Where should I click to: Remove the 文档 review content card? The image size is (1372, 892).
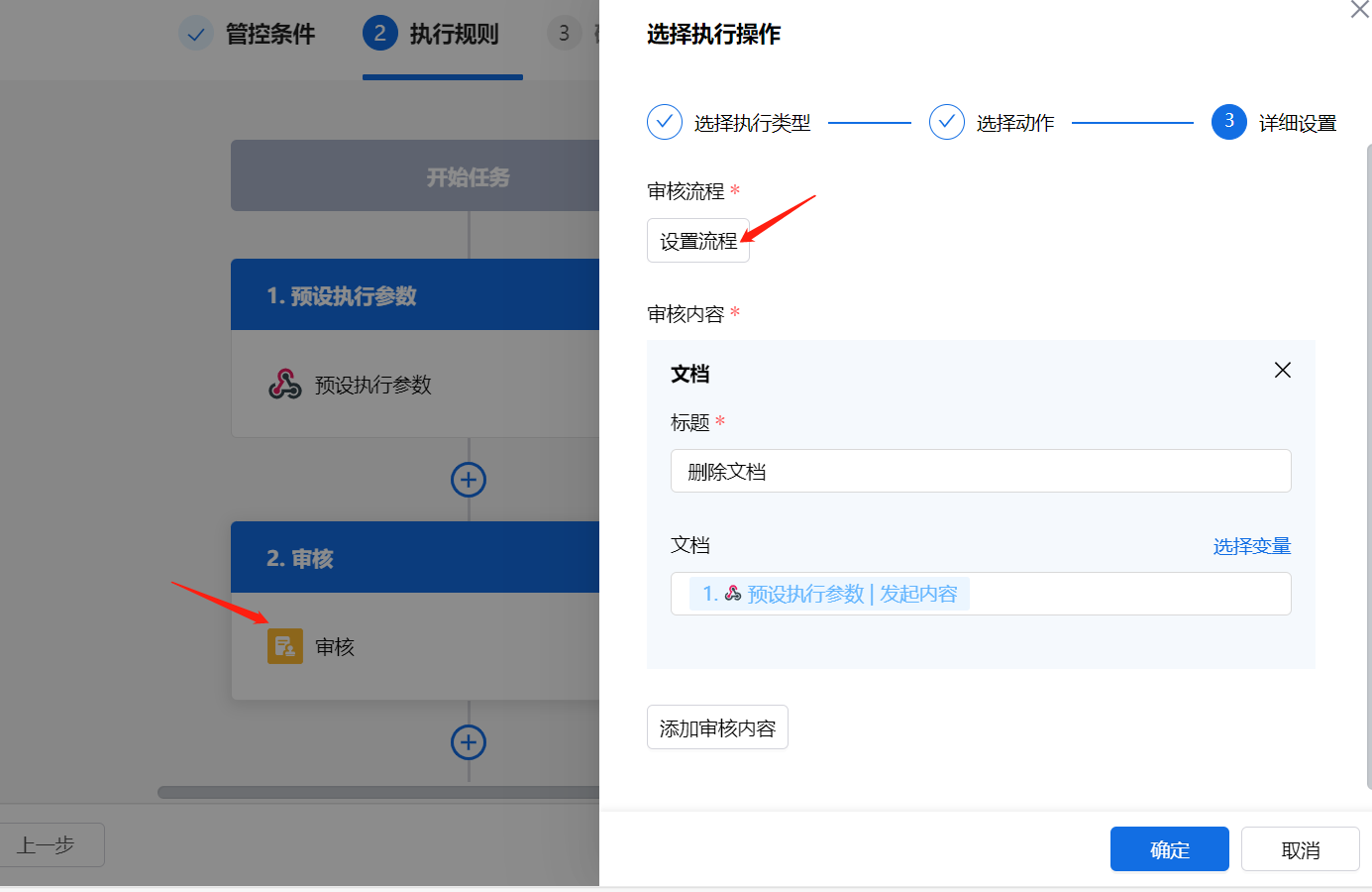1282,370
